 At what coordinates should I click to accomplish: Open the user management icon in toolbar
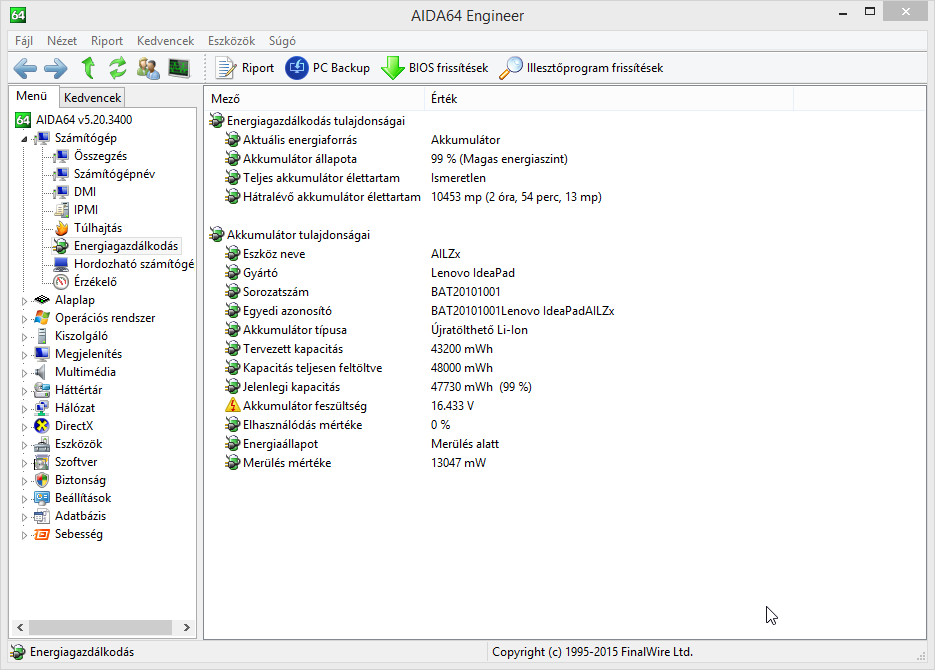click(x=148, y=68)
